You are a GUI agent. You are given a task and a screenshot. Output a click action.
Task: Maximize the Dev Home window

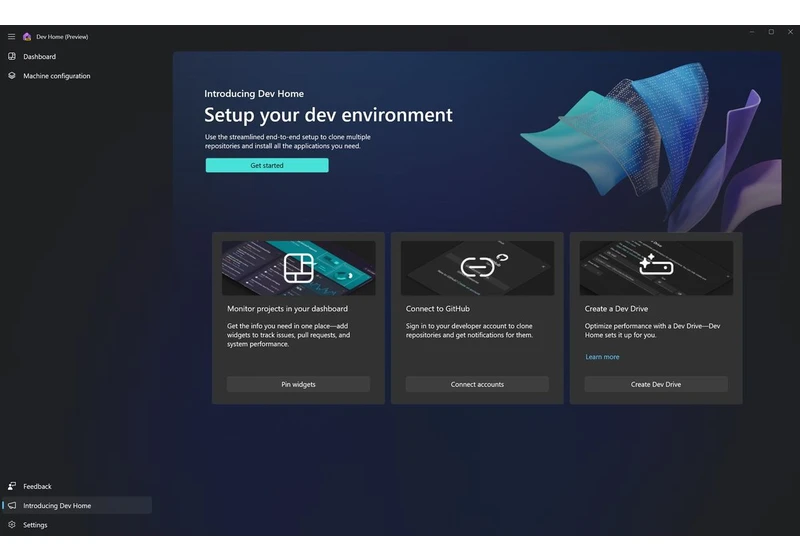pyautogui.click(x=771, y=32)
